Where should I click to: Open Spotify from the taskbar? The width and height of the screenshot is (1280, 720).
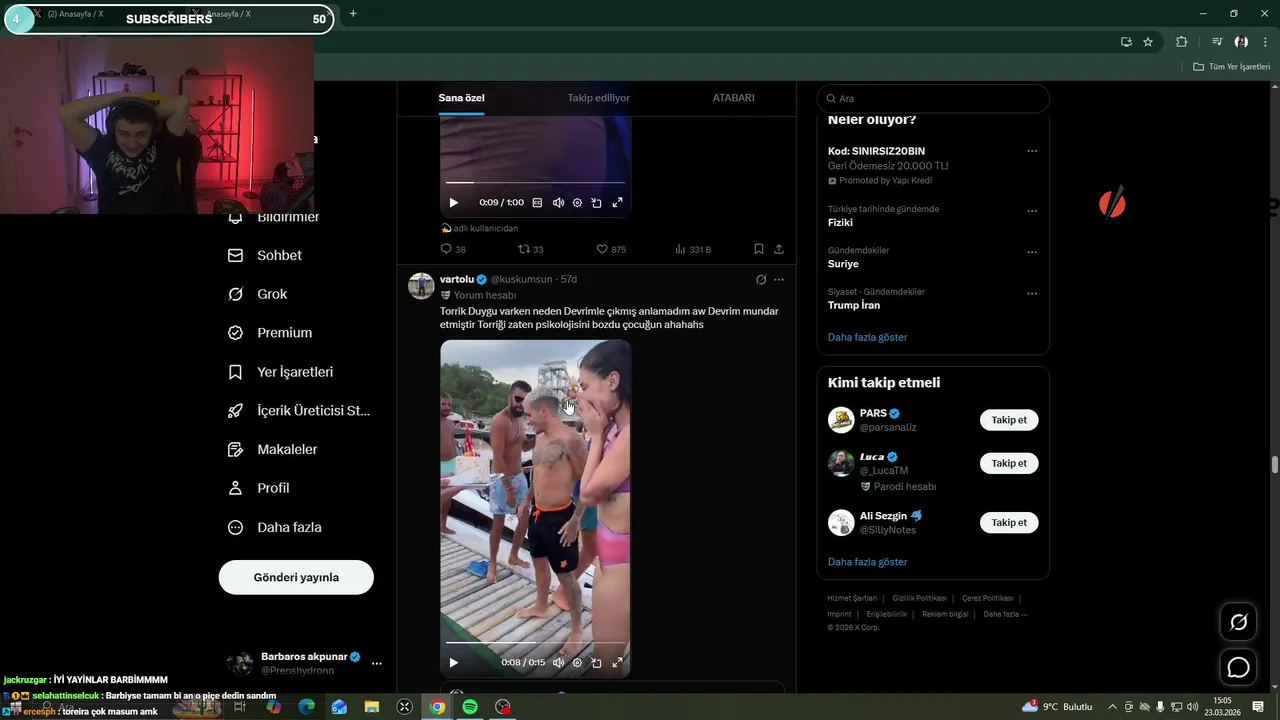[470, 707]
